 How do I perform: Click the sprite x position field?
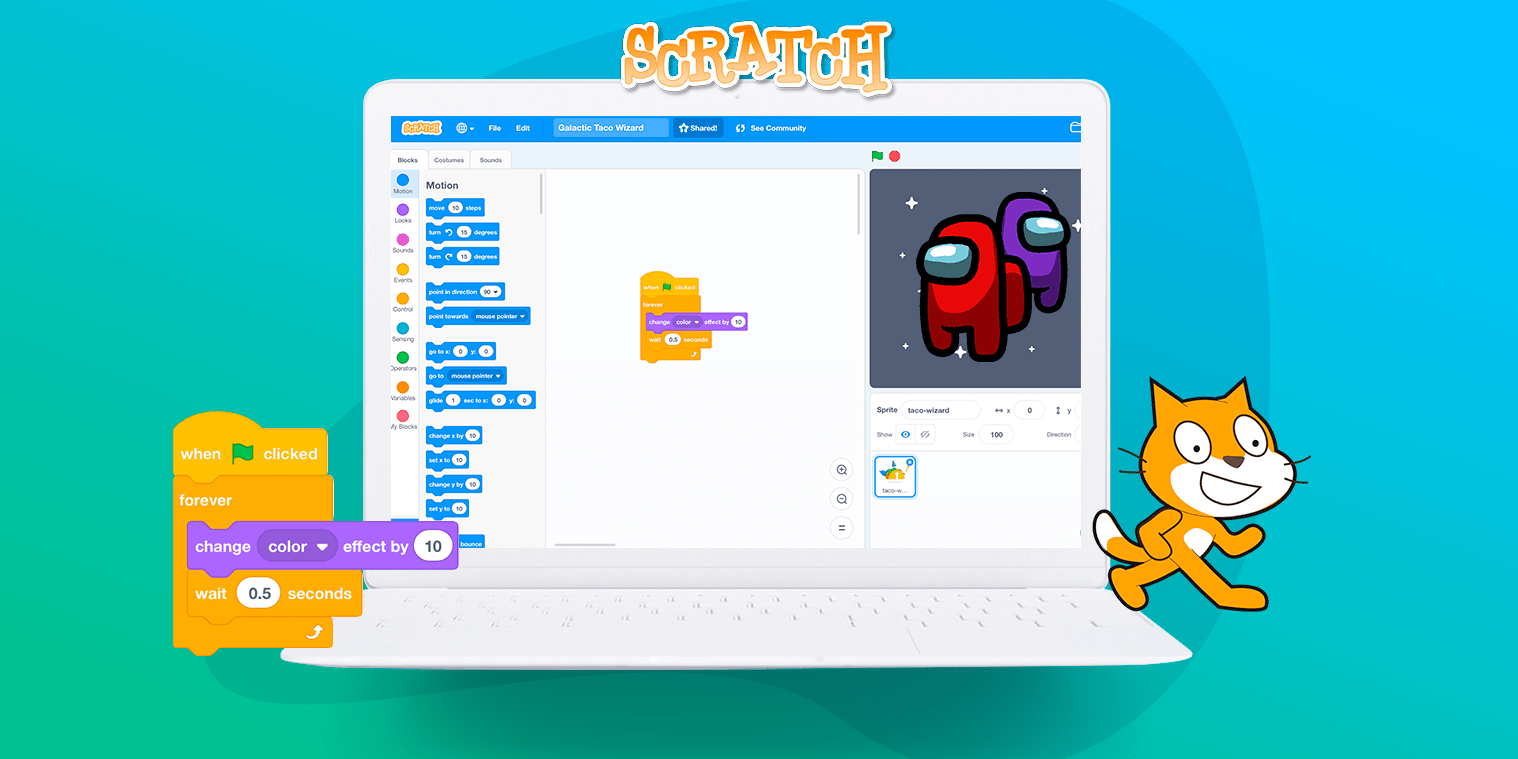click(1029, 410)
